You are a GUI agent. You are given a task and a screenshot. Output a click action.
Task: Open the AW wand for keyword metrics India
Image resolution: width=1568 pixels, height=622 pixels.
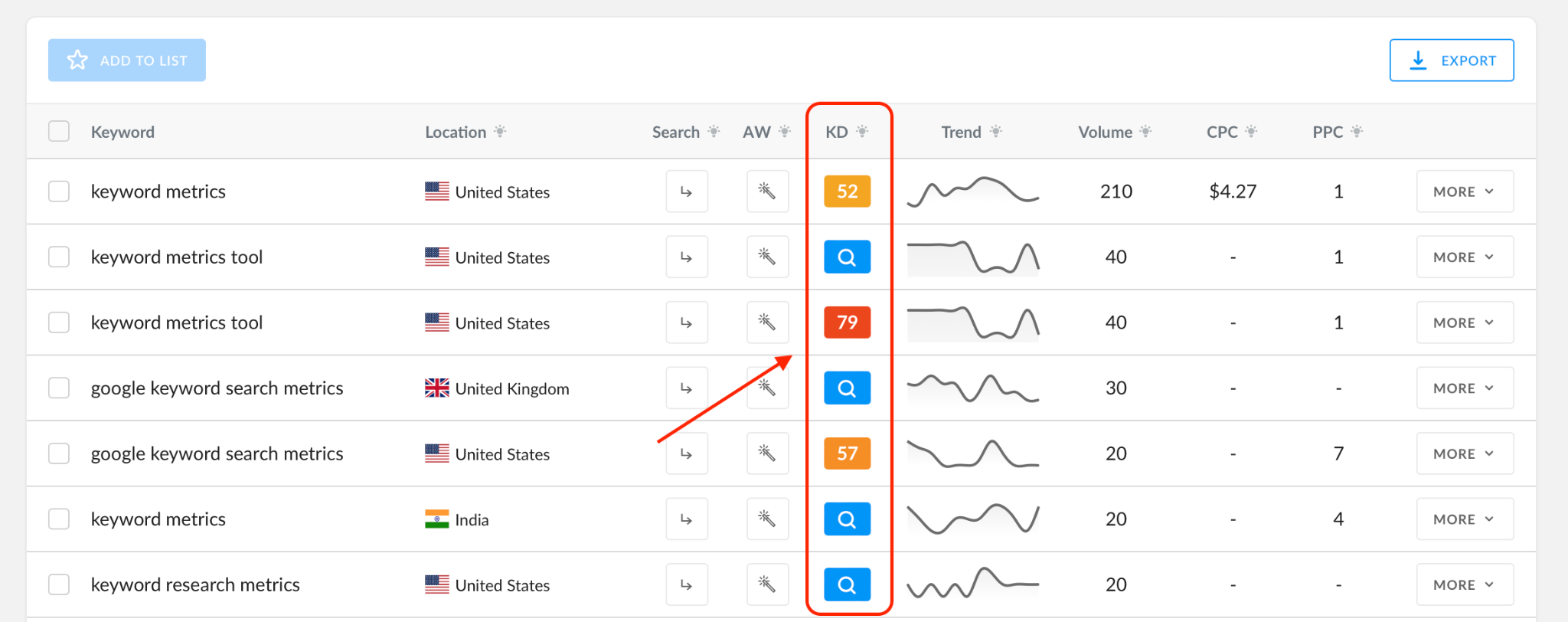click(x=767, y=519)
